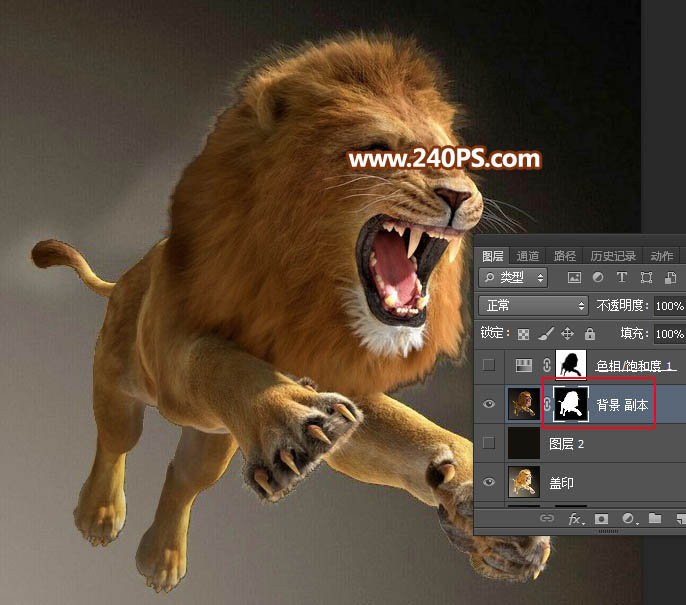This screenshot has height=605, width=686.
Task: Toggle lock all padlock icon
Action: click(590, 334)
